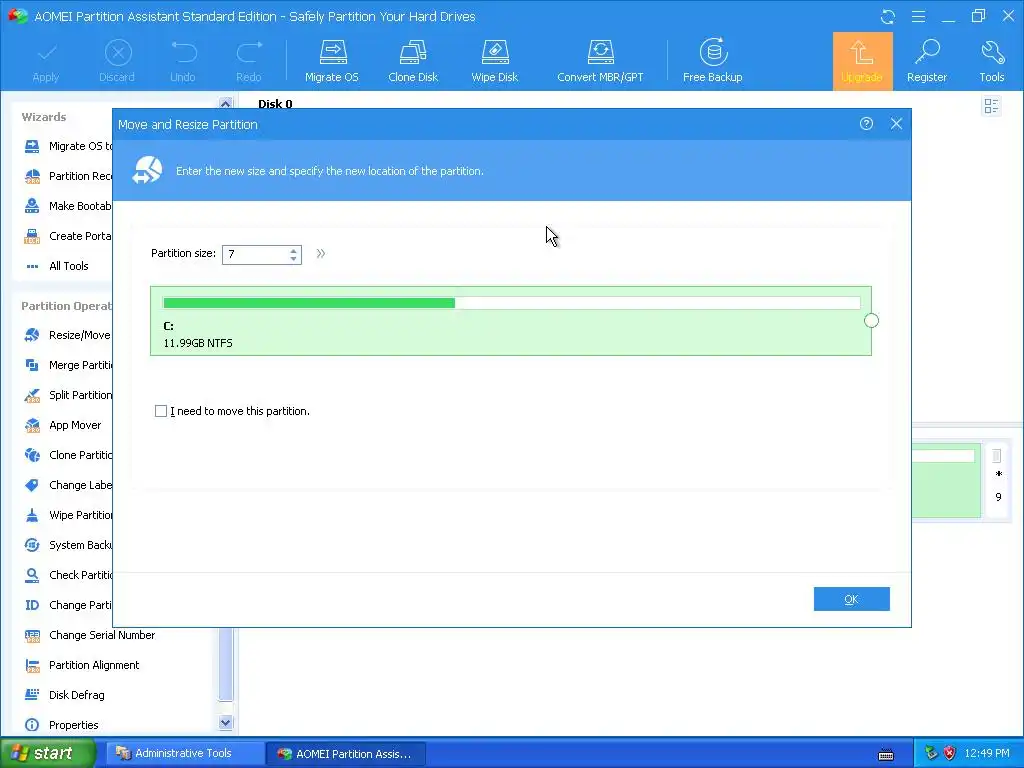Open All Tools in sidebar

57,266
